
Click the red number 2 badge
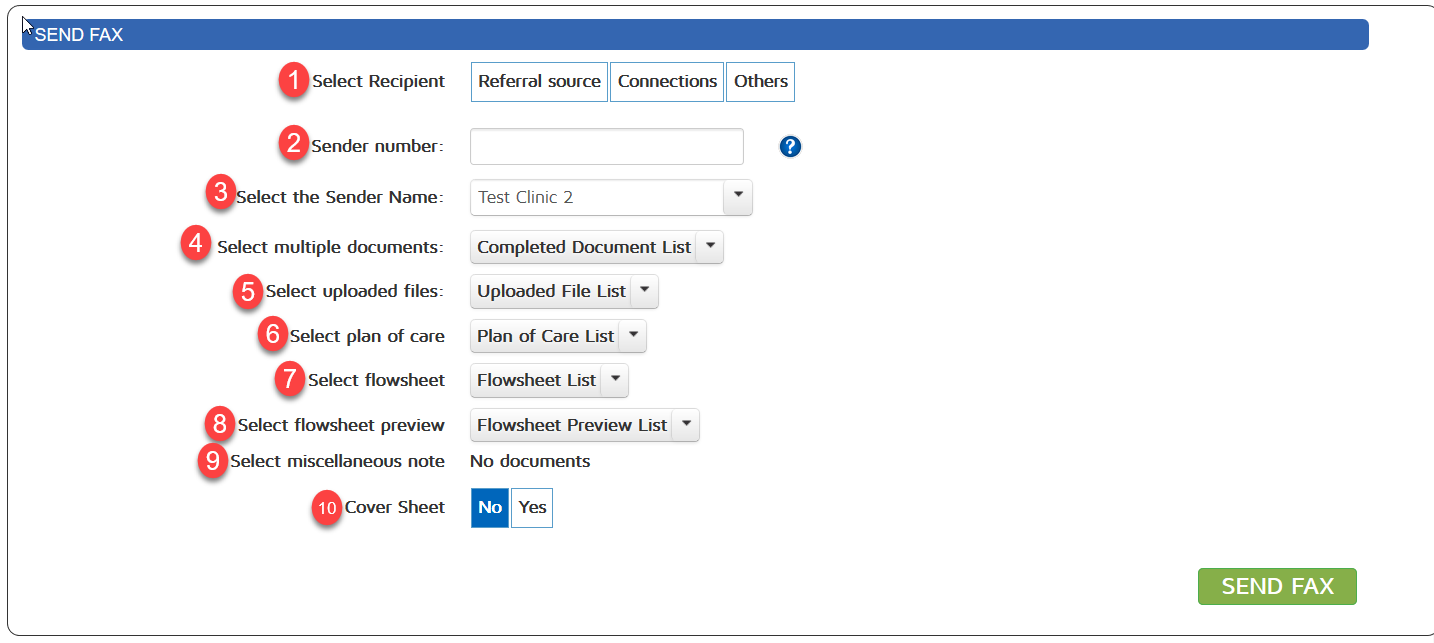click(x=293, y=144)
